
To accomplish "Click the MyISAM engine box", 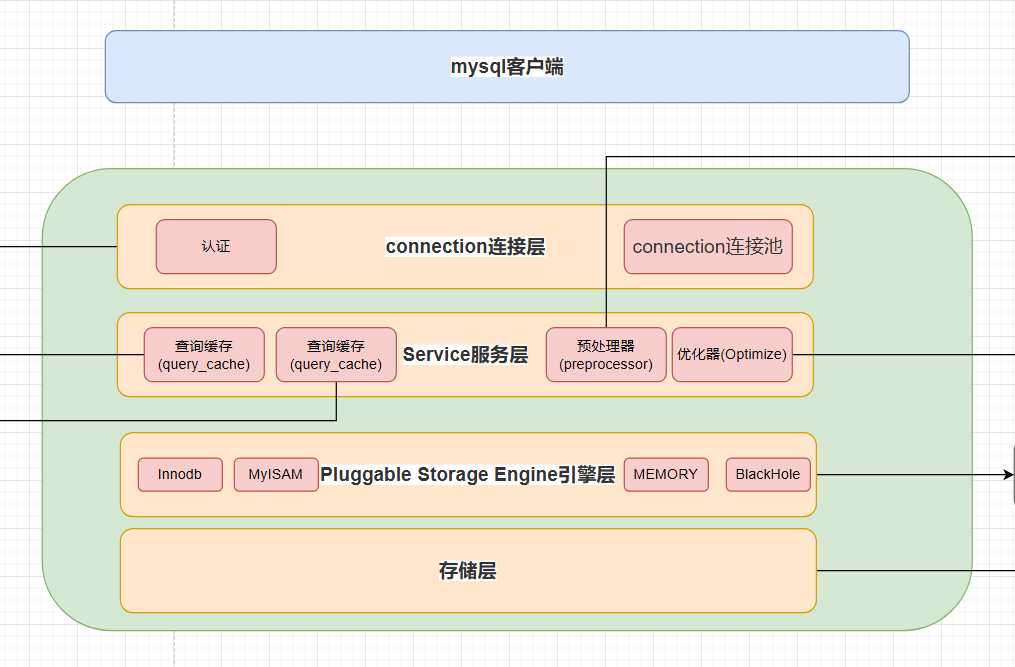I will click(x=275, y=475).
